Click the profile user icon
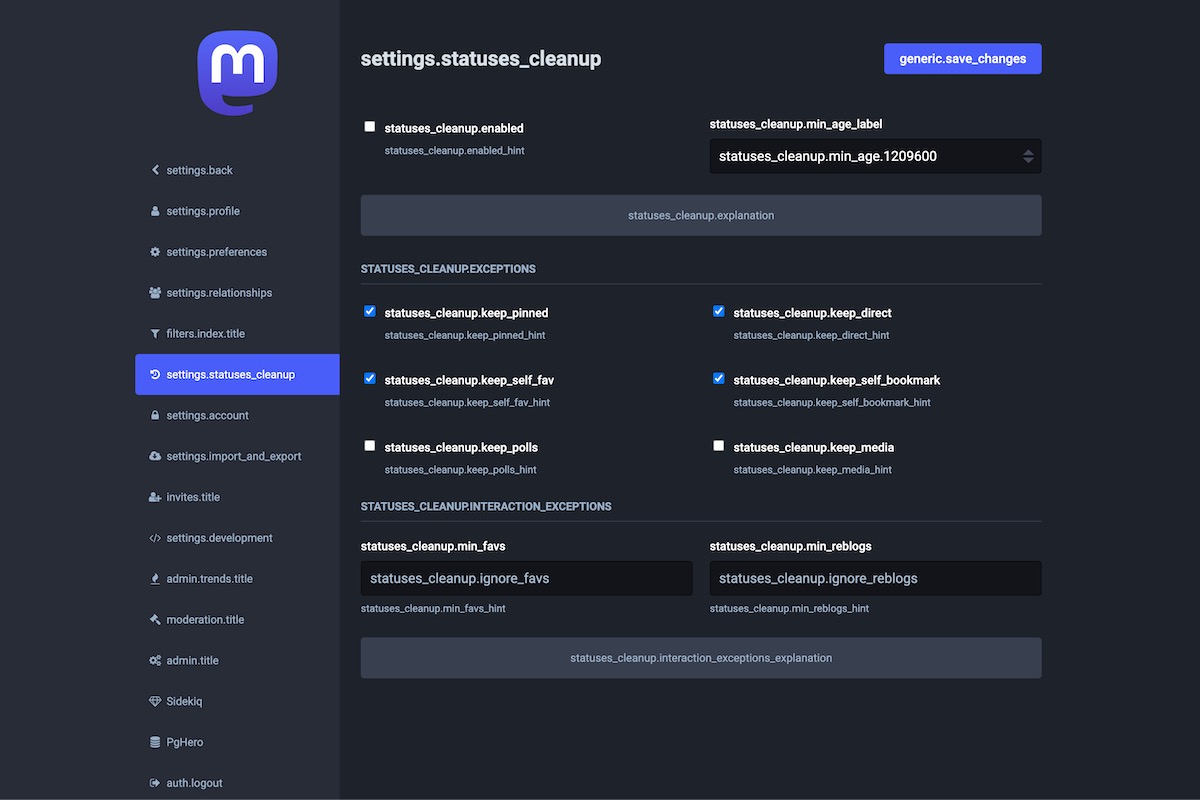This screenshot has height=800, width=1200. pos(155,211)
